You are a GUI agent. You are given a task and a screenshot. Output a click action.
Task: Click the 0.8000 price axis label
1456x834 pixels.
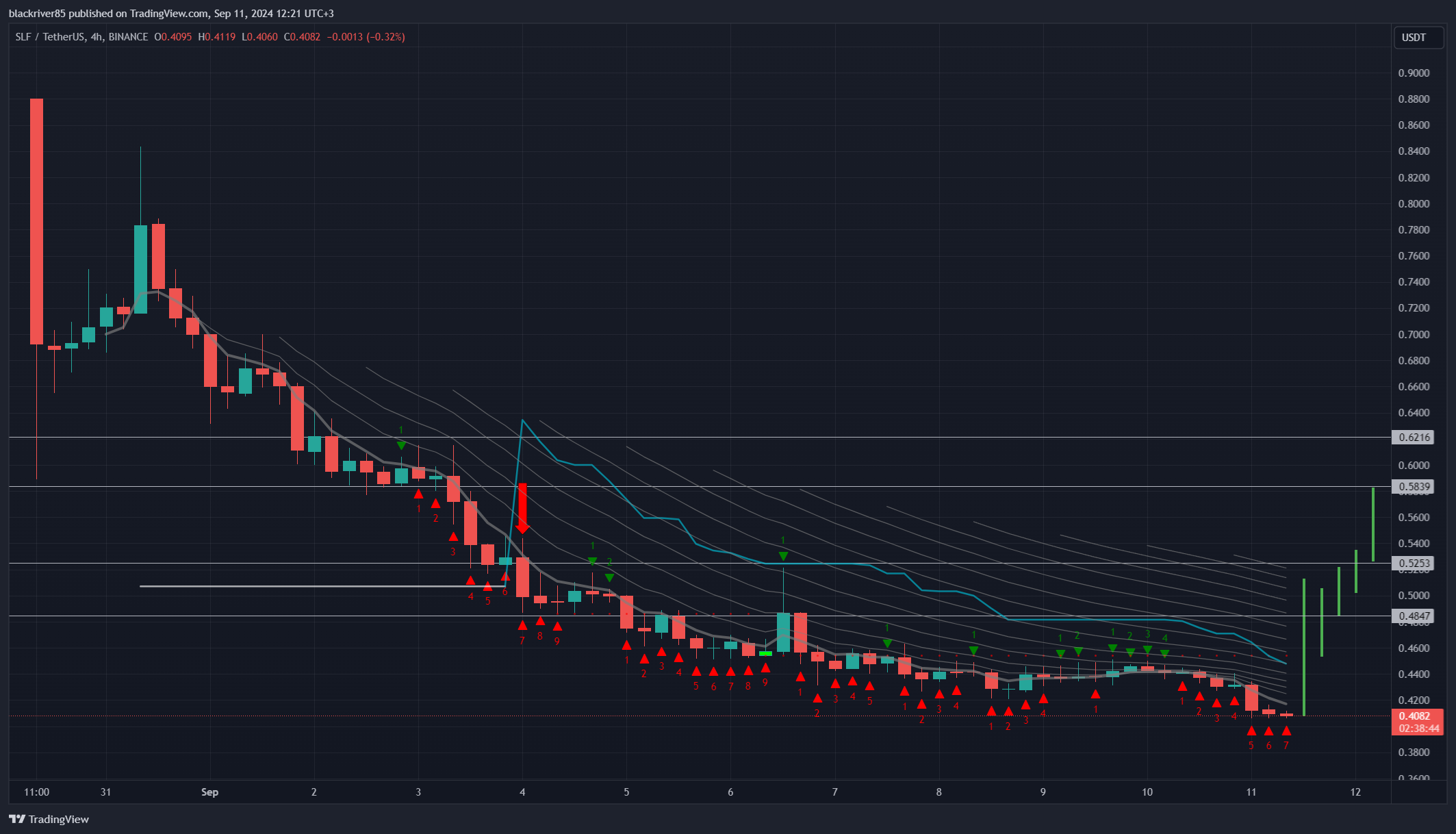click(x=1414, y=203)
